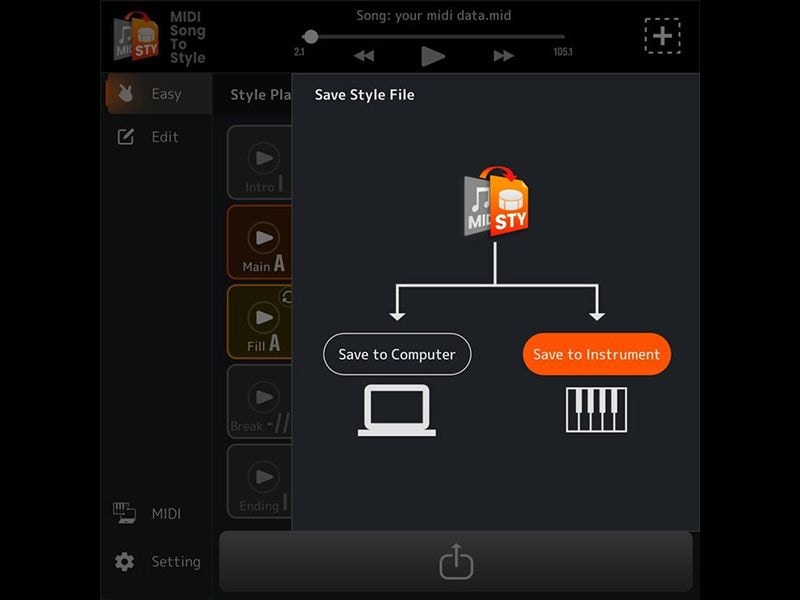Viewport: 800px width, 600px height.
Task: Click the laptop computer icon
Action: pyautogui.click(x=397, y=410)
